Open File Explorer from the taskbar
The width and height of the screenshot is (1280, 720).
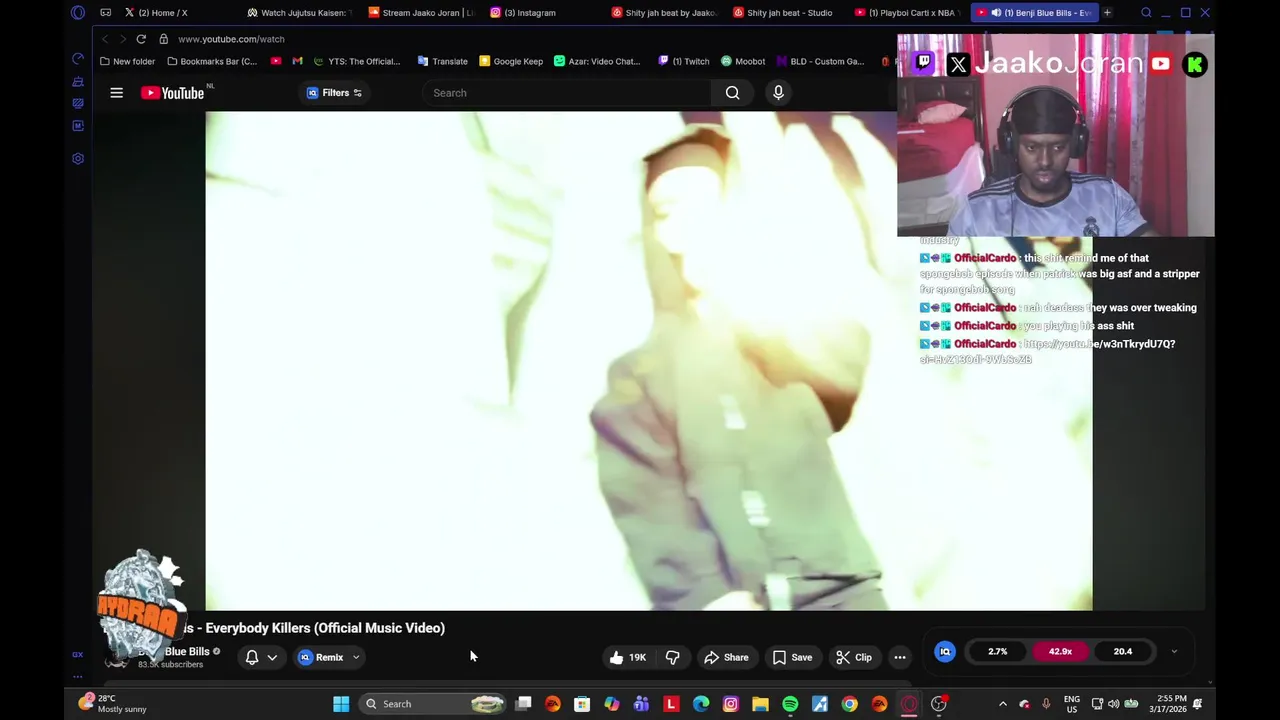tap(760, 704)
